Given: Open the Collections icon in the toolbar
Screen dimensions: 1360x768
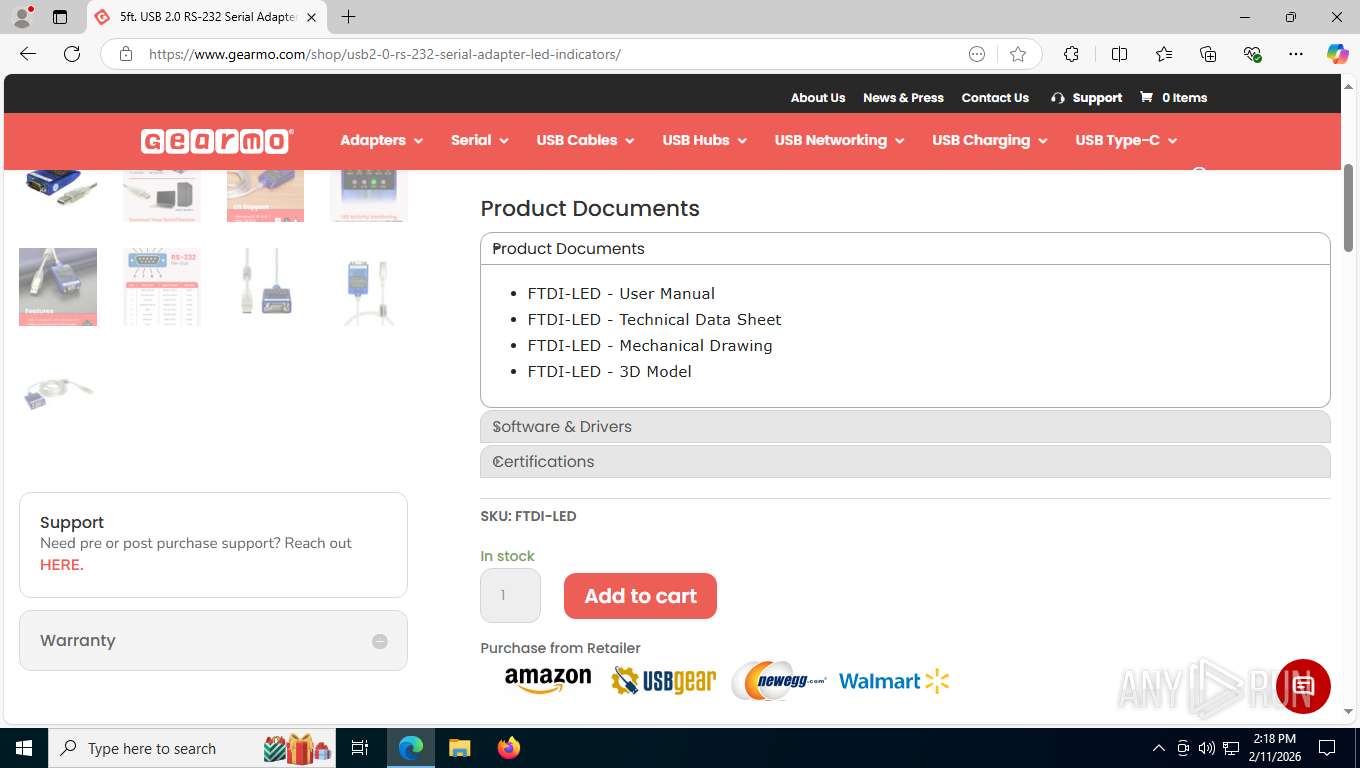Looking at the screenshot, I should click(1208, 54).
